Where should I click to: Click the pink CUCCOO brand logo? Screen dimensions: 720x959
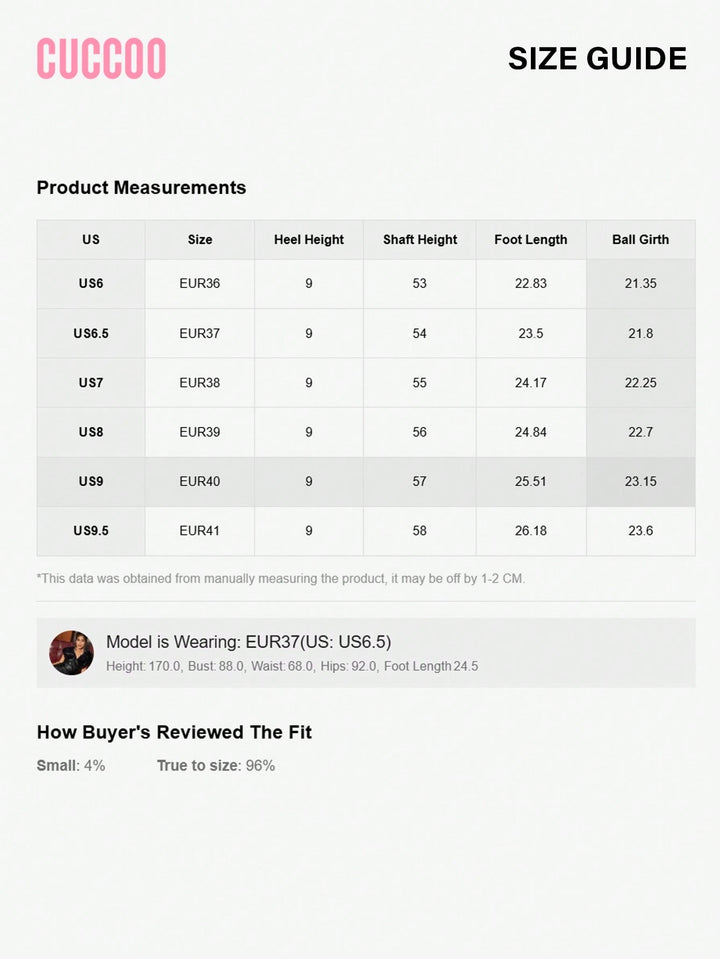pyautogui.click(x=102, y=59)
